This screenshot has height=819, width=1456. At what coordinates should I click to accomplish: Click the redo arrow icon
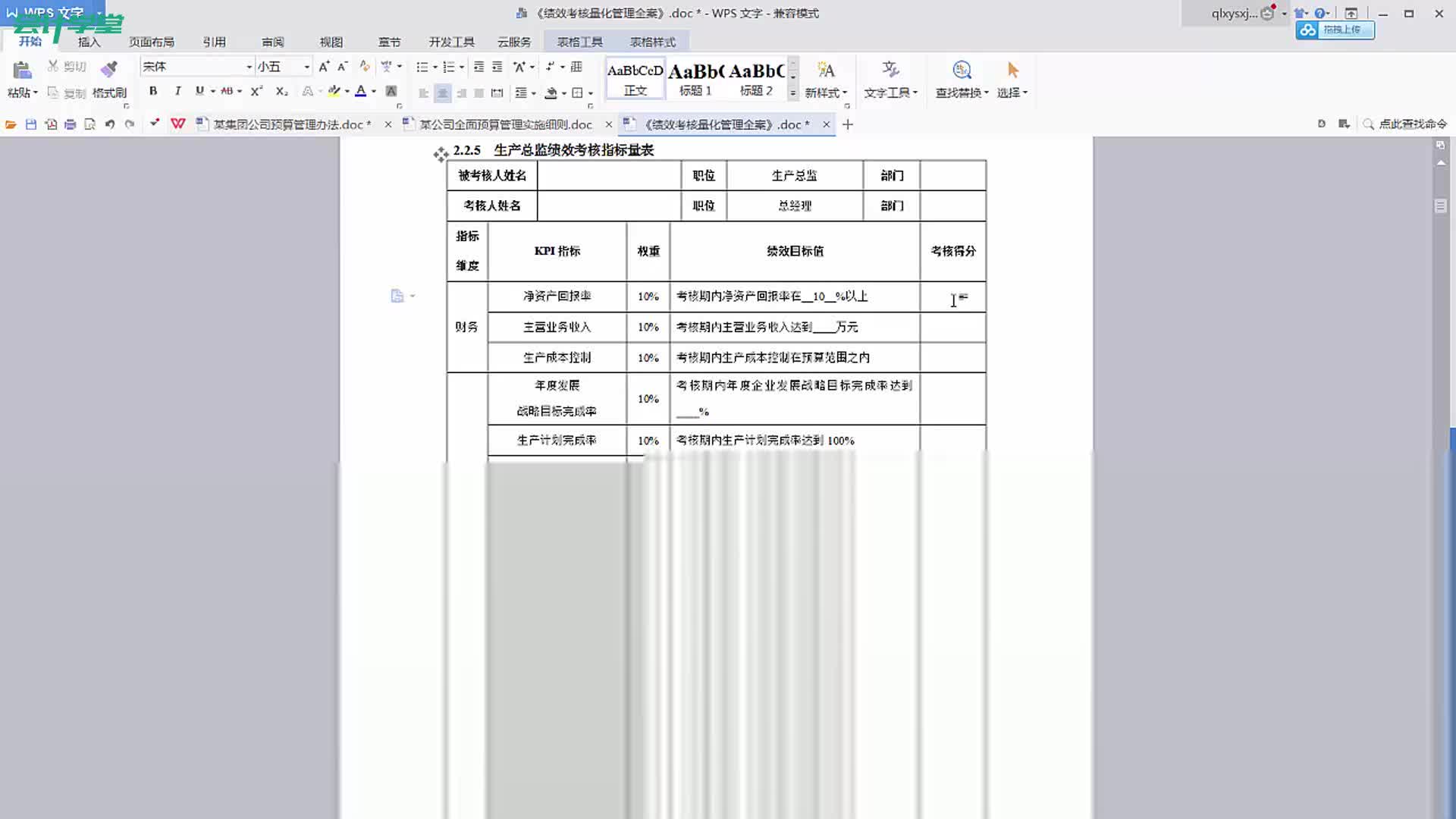tap(130, 124)
